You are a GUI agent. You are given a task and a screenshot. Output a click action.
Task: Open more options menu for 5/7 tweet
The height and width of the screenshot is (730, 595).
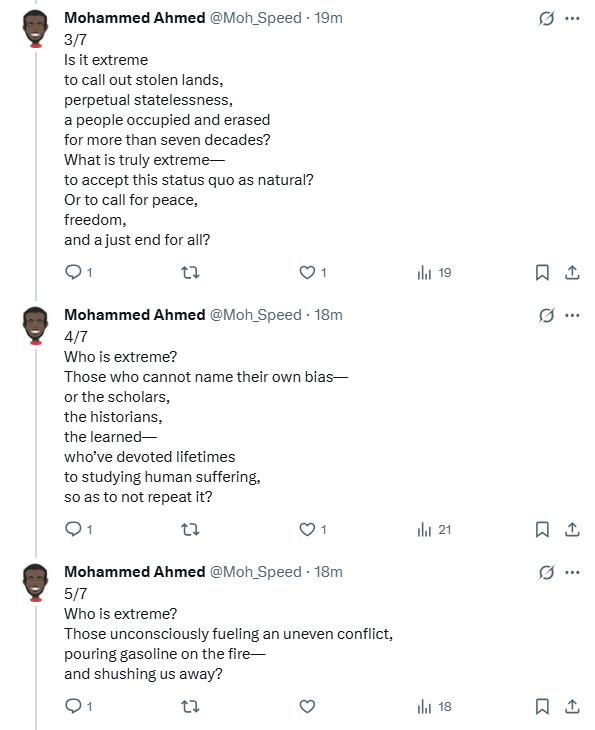(572, 573)
